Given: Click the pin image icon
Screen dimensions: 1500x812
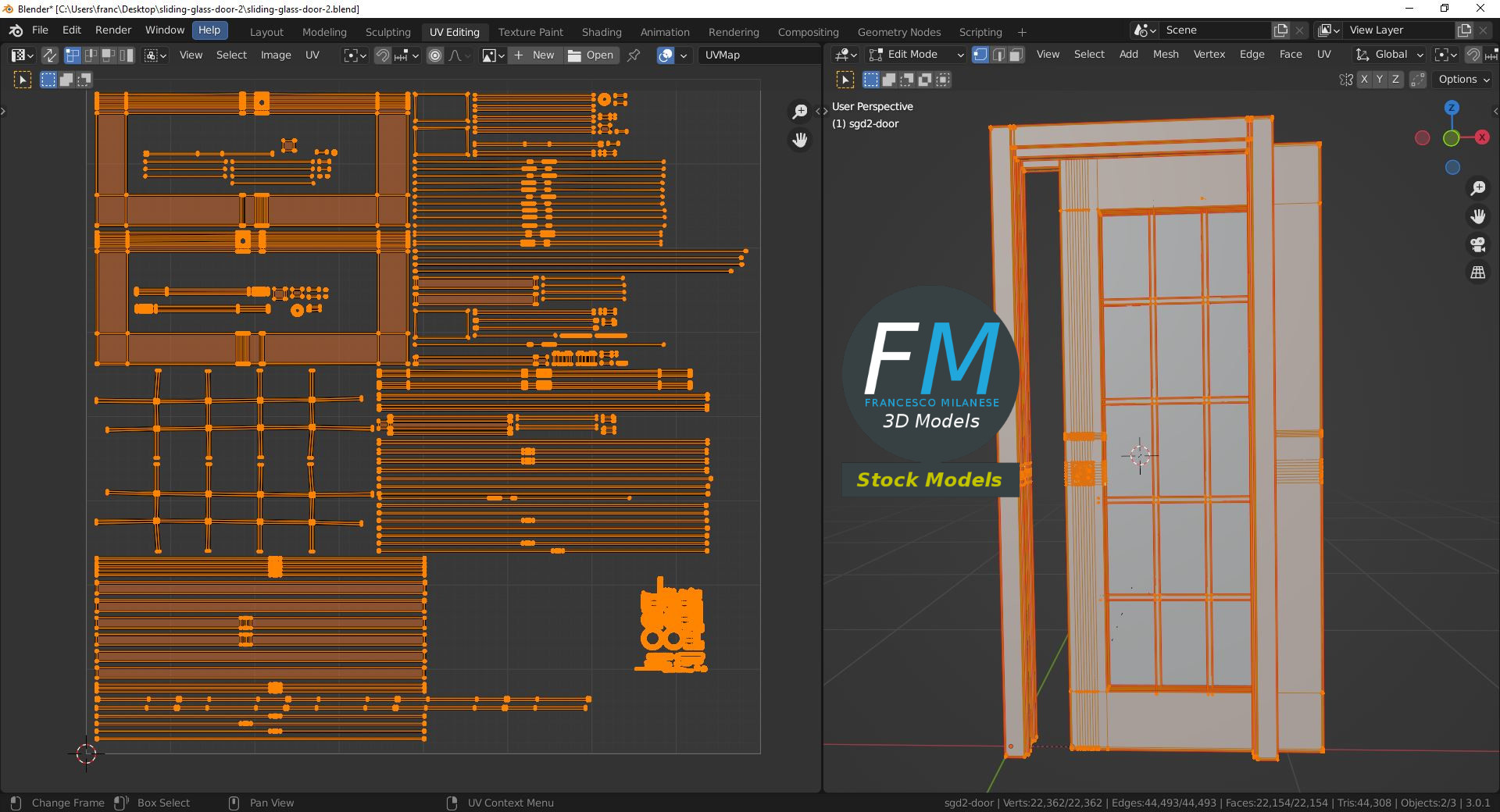Looking at the screenshot, I should [x=634, y=55].
